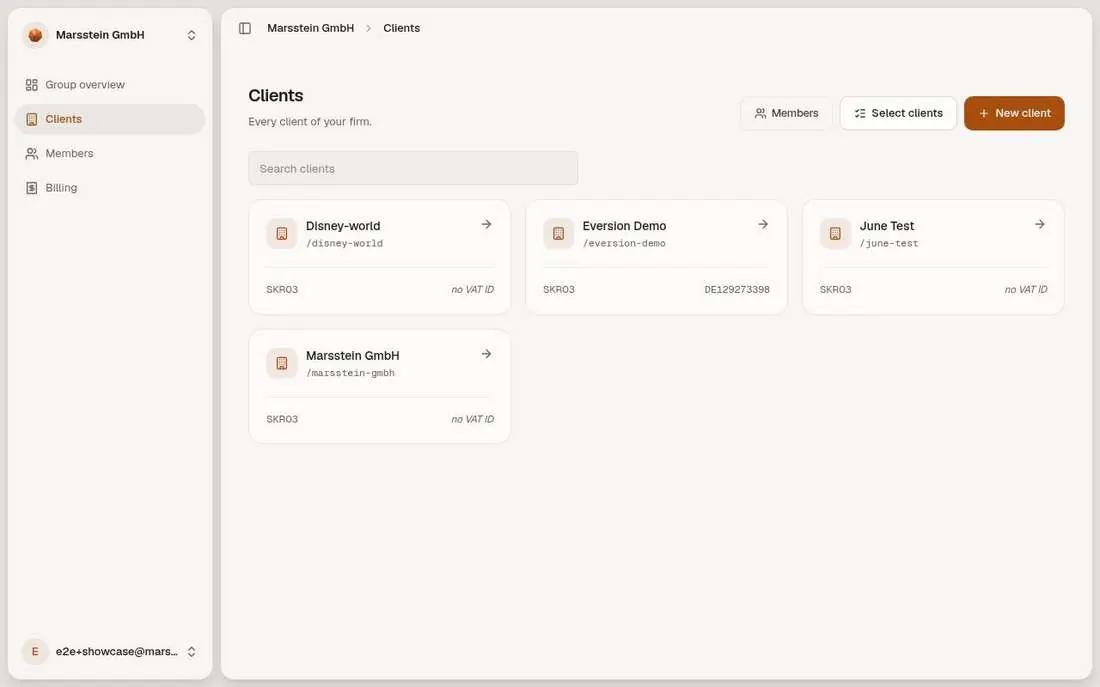
Task: Select Clients in the sidebar
Action: [x=110, y=119]
